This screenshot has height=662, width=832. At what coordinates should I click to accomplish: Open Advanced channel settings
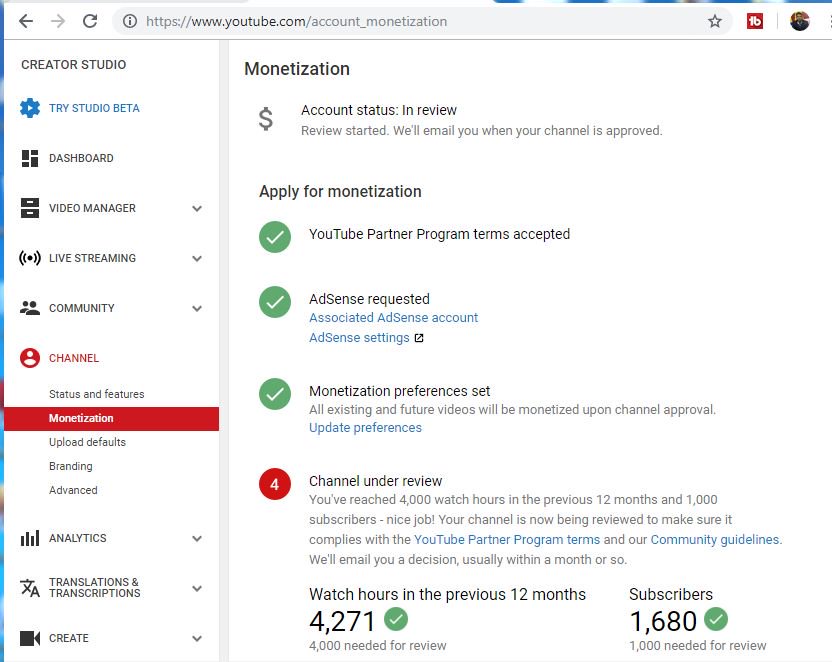[73, 490]
